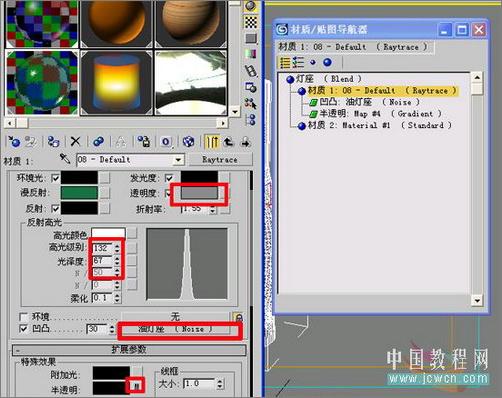Enable the 环境 checkbox
Image resolution: width=502 pixels, height=398 pixels.
[x=23, y=316]
